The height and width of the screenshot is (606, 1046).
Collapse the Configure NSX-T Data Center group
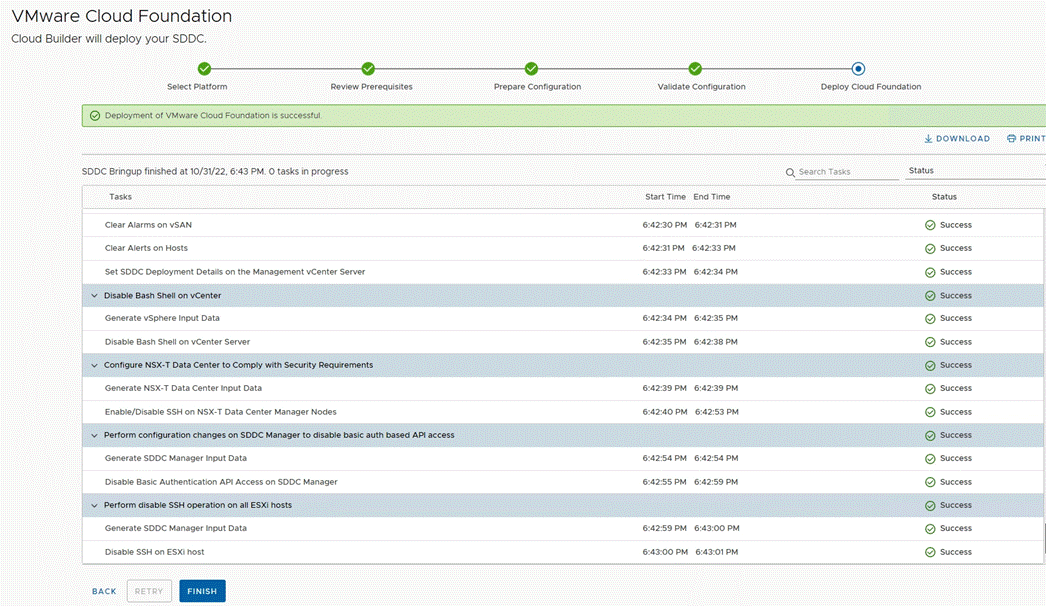(x=93, y=365)
